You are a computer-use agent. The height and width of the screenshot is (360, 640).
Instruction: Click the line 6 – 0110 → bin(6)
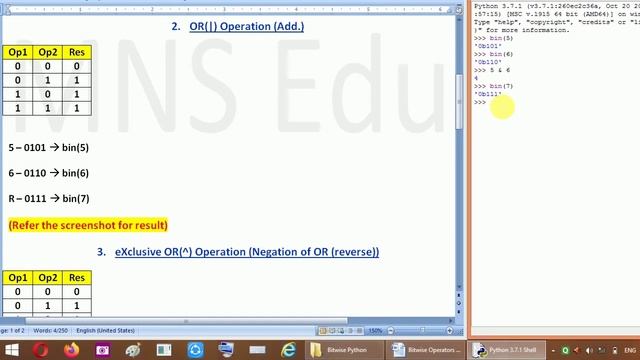(49, 173)
